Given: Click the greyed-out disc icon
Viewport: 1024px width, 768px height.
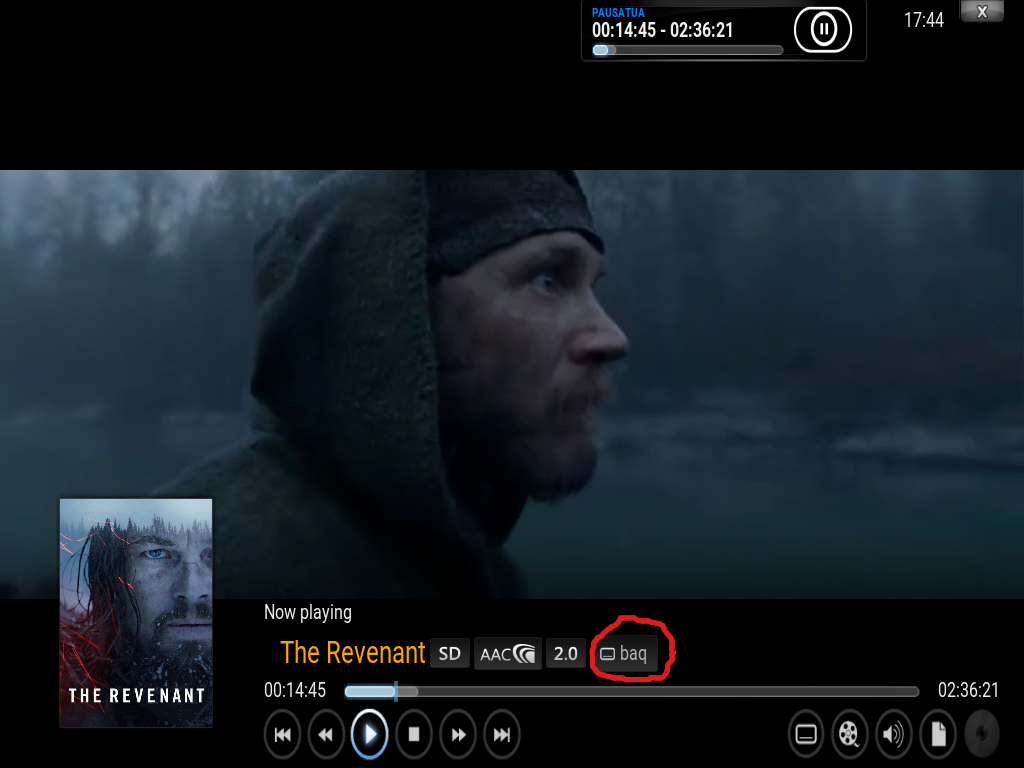Looking at the screenshot, I should tap(982, 735).
